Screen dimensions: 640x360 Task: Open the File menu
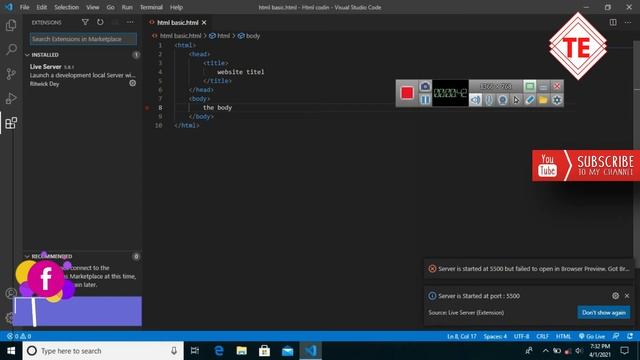point(24,7)
